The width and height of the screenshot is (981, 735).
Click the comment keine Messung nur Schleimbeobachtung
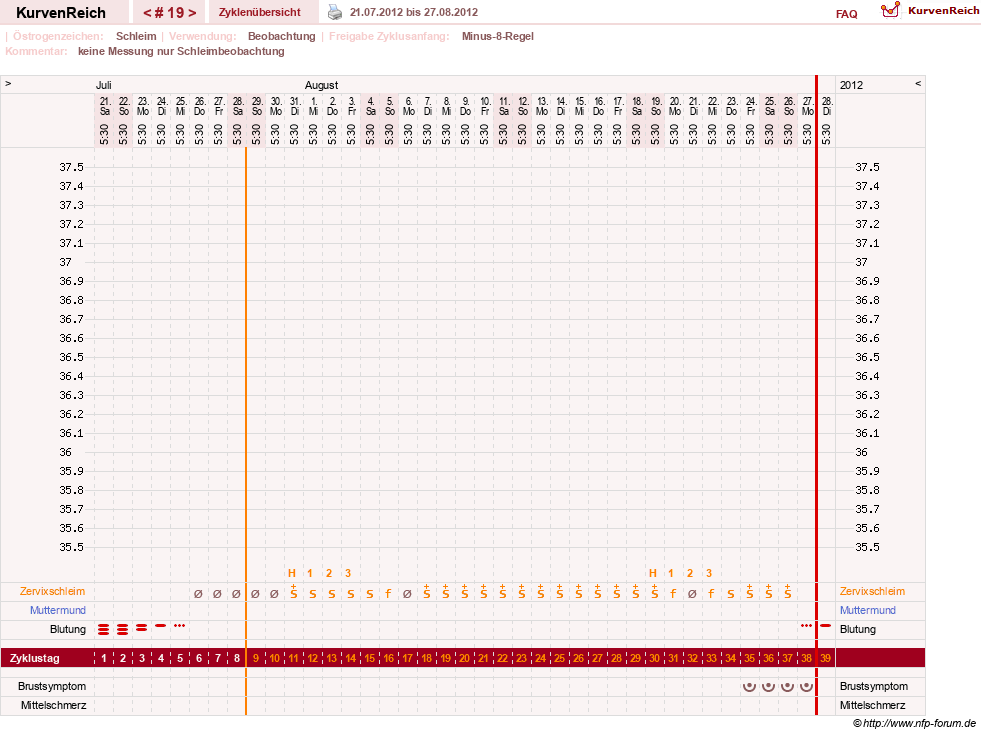[x=181, y=51]
